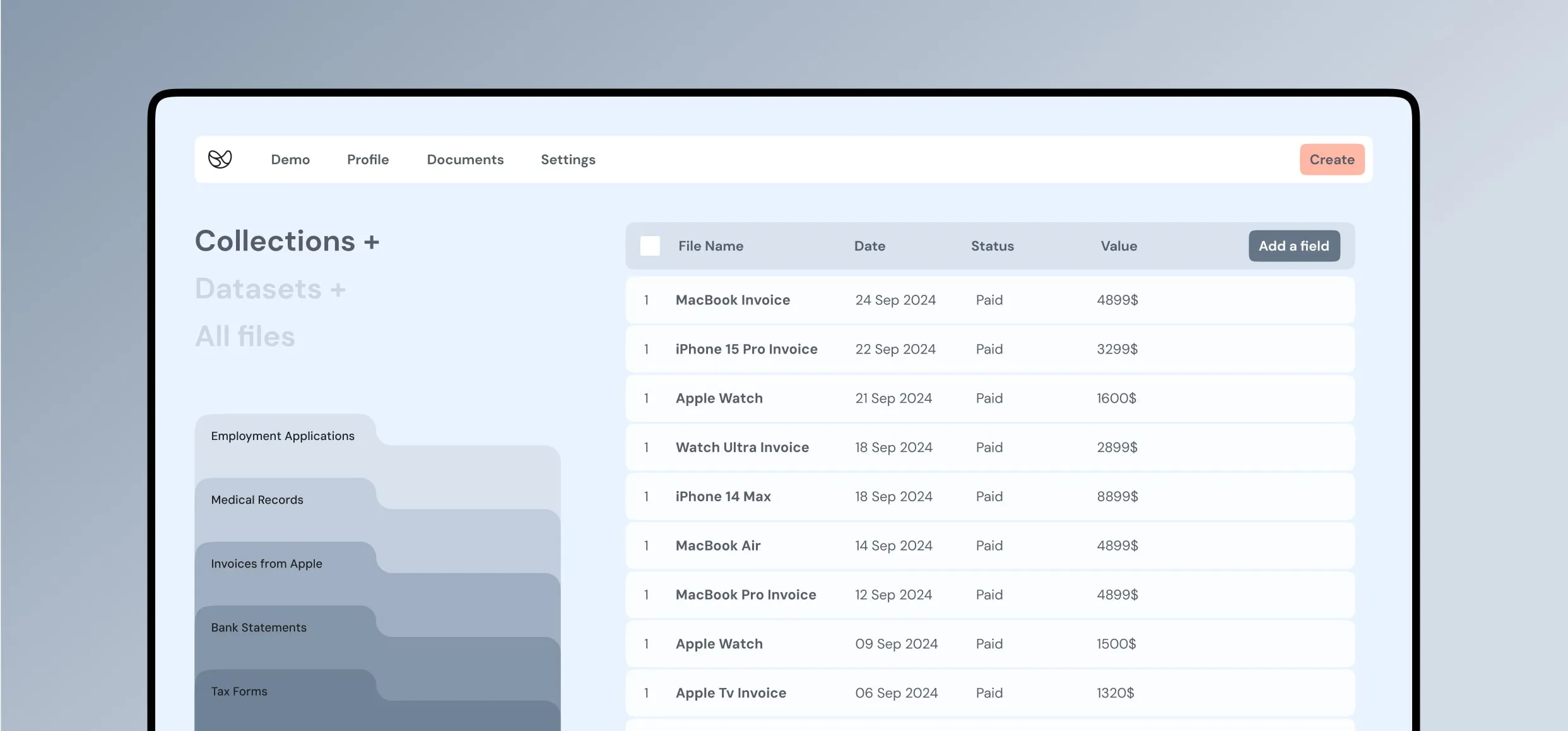Sort by the Date column header
This screenshot has height=731, width=1568.
coord(869,246)
